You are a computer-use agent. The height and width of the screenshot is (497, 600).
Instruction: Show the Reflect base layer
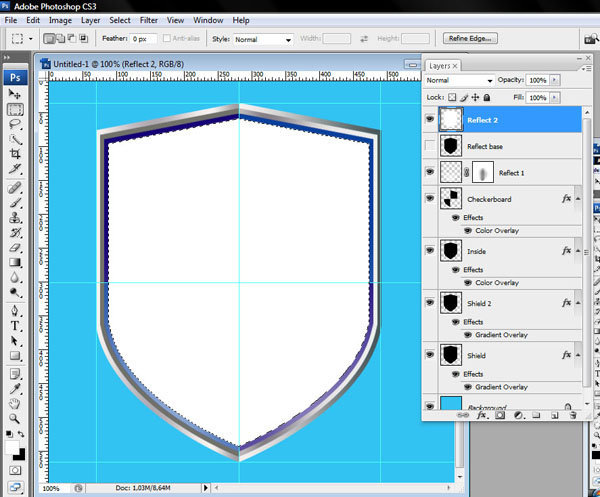pyautogui.click(x=430, y=145)
